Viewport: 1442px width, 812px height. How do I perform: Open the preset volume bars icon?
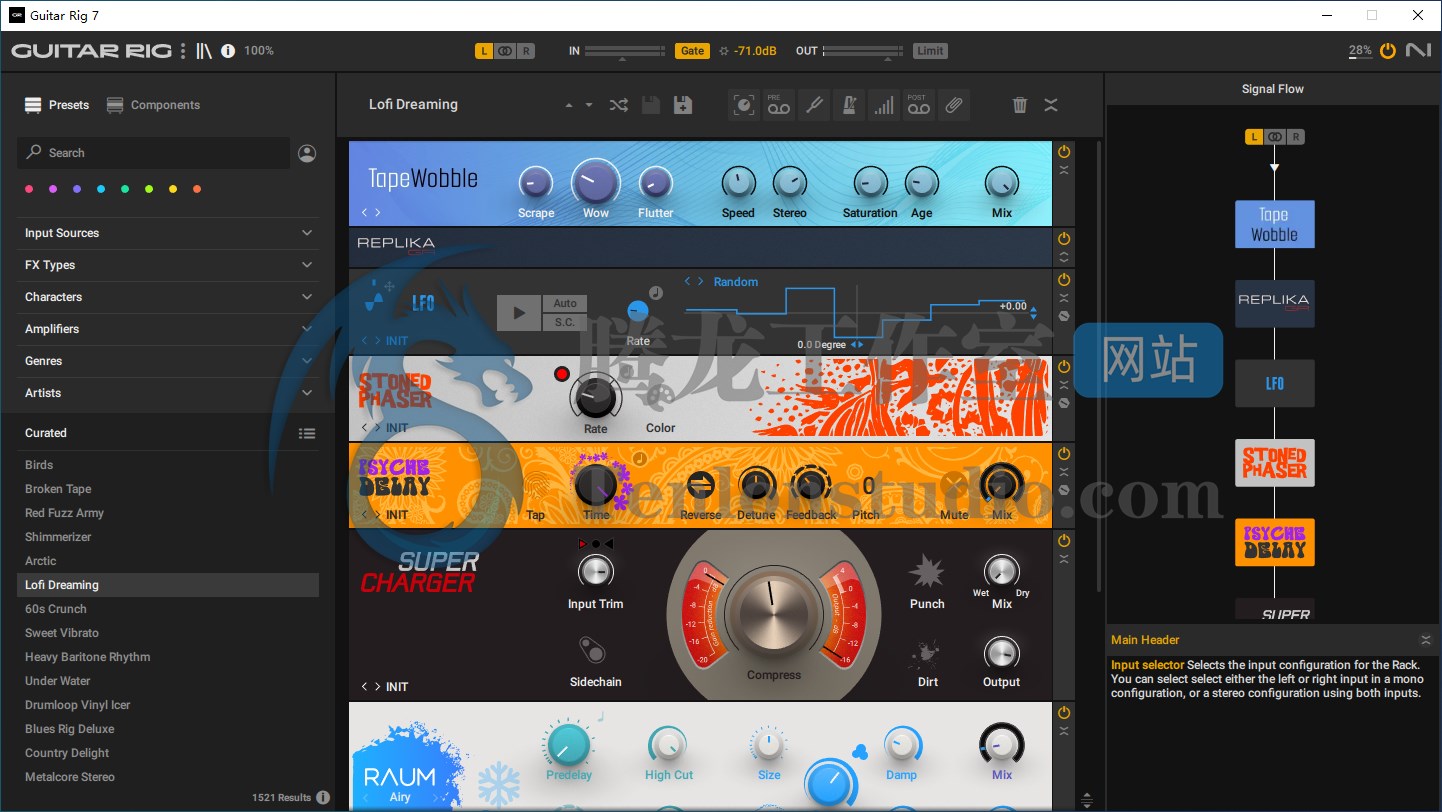884,105
